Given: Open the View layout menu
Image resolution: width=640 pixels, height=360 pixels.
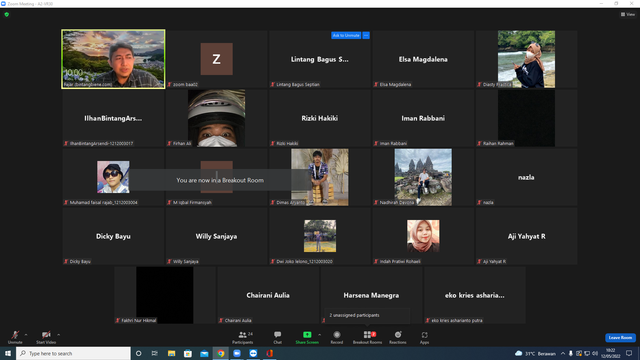Looking at the screenshot, I should point(628,14).
